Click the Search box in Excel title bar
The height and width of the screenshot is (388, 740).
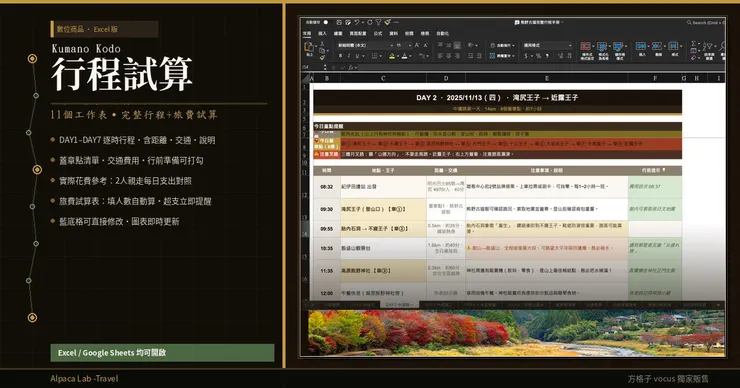(x=706, y=22)
